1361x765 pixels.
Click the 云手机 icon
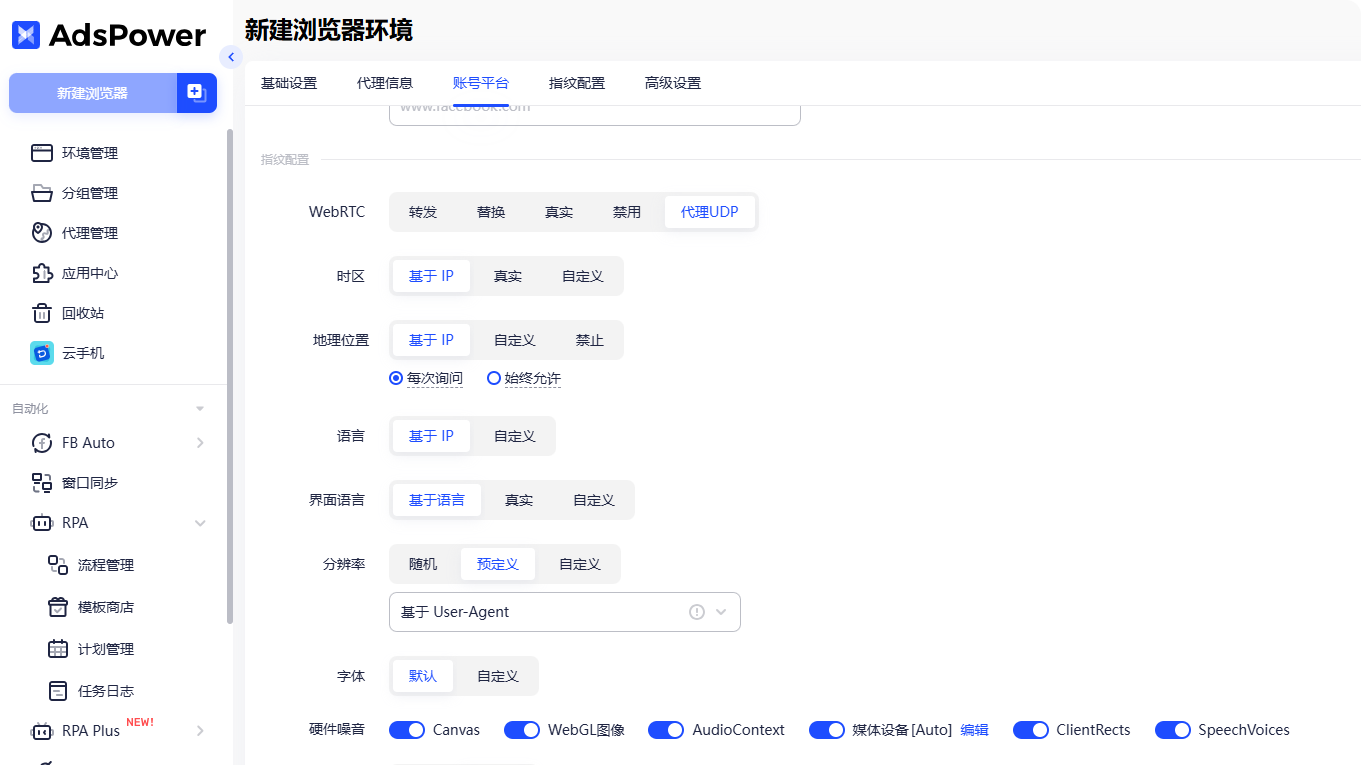[41, 353]
